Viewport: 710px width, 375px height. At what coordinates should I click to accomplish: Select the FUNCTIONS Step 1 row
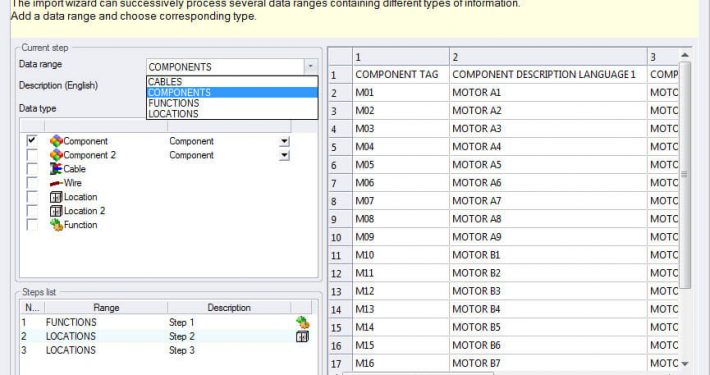(166, 322)
